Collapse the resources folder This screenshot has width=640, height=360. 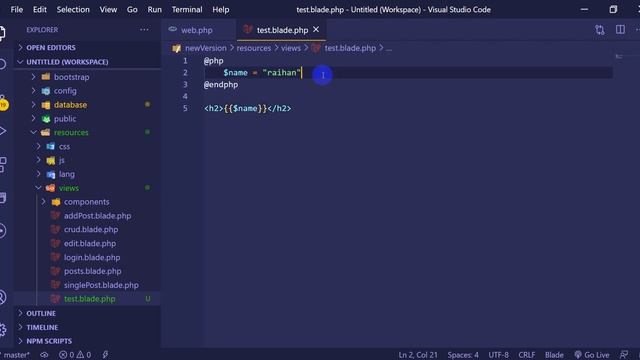(71, 132)
